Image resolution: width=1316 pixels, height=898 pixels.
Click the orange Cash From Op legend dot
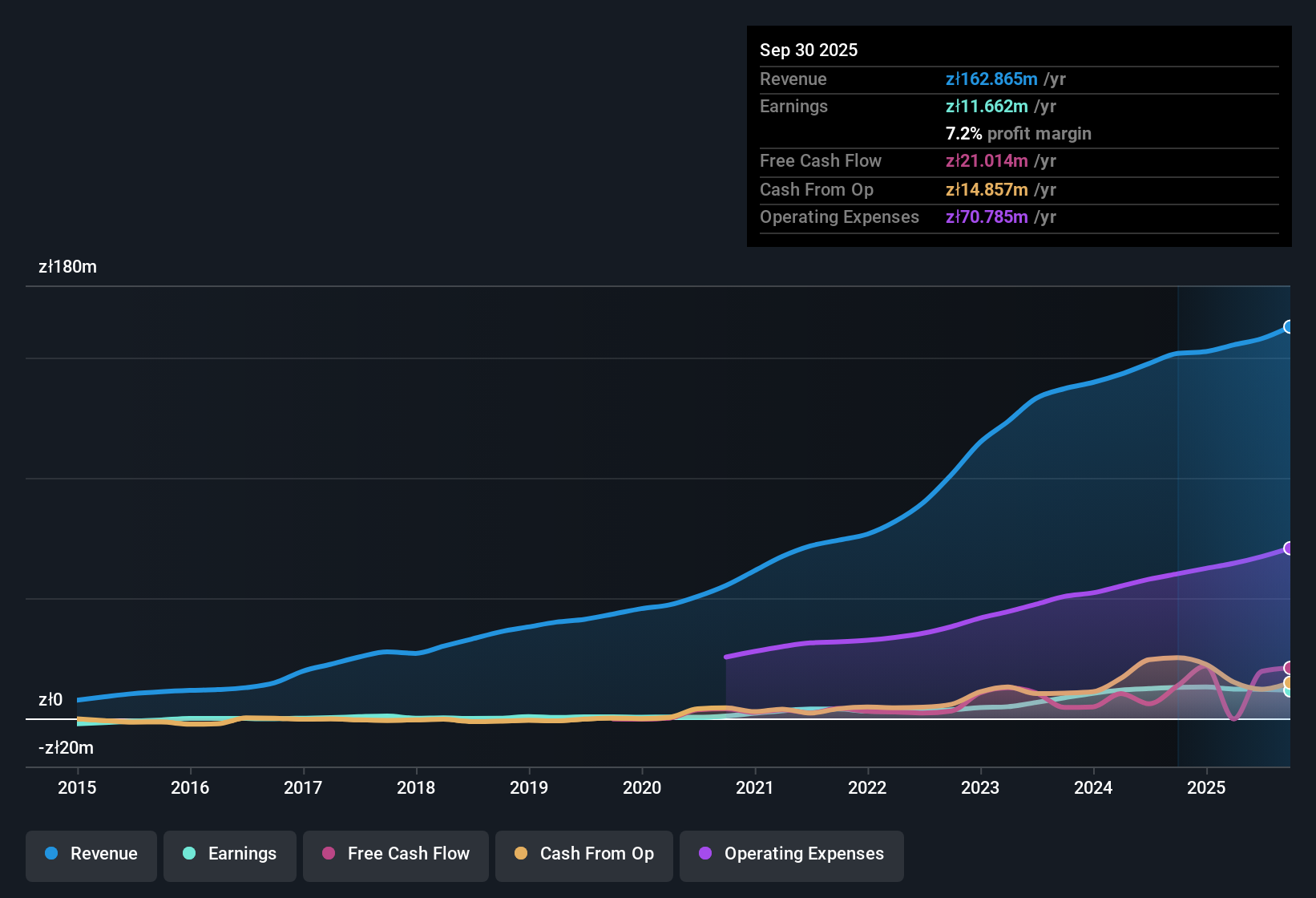521,854
